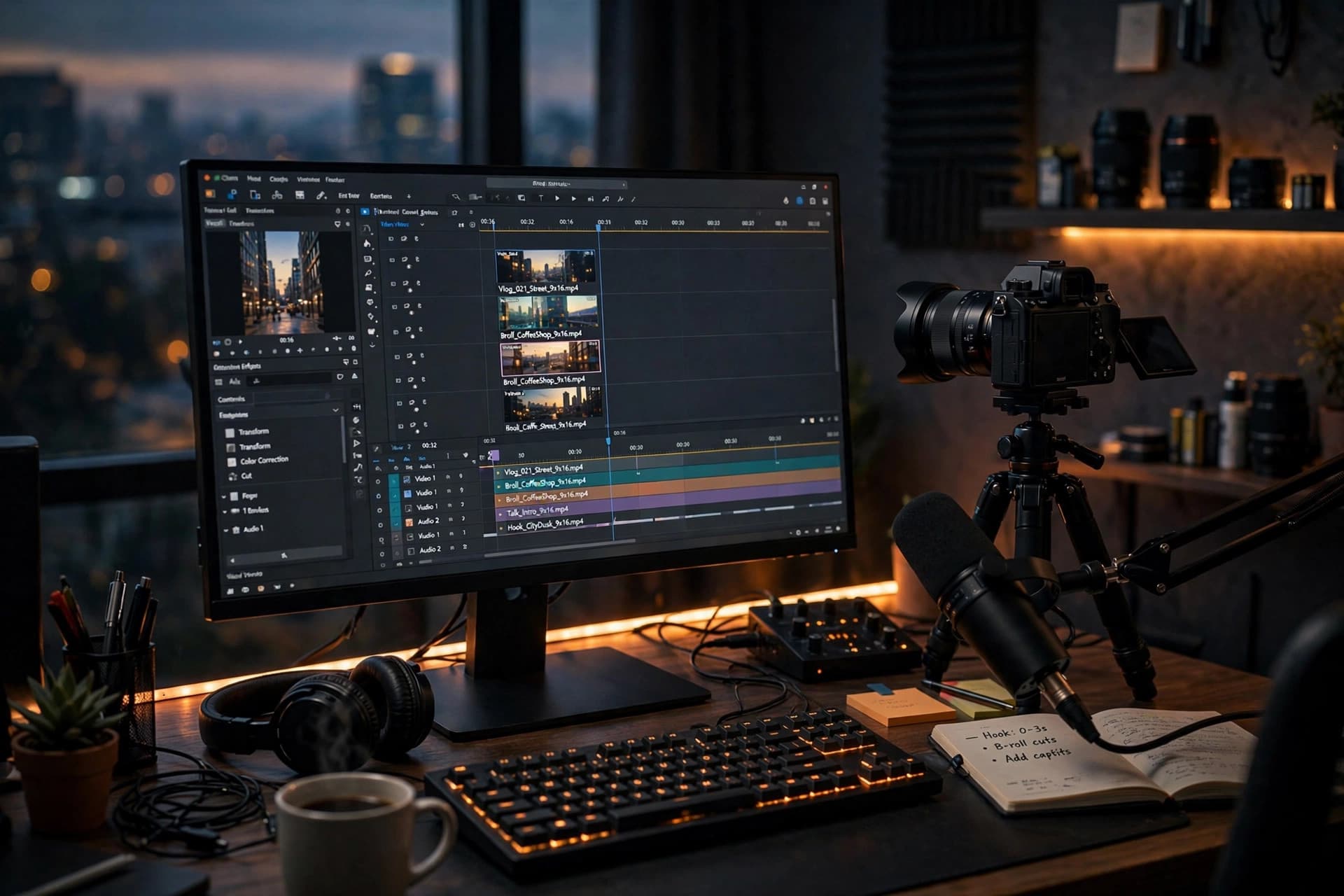Click the vertical scrollbar of the effects list
Image resolution: width=1344 pixels, height=896 pixels.
[x=344, y=439]
